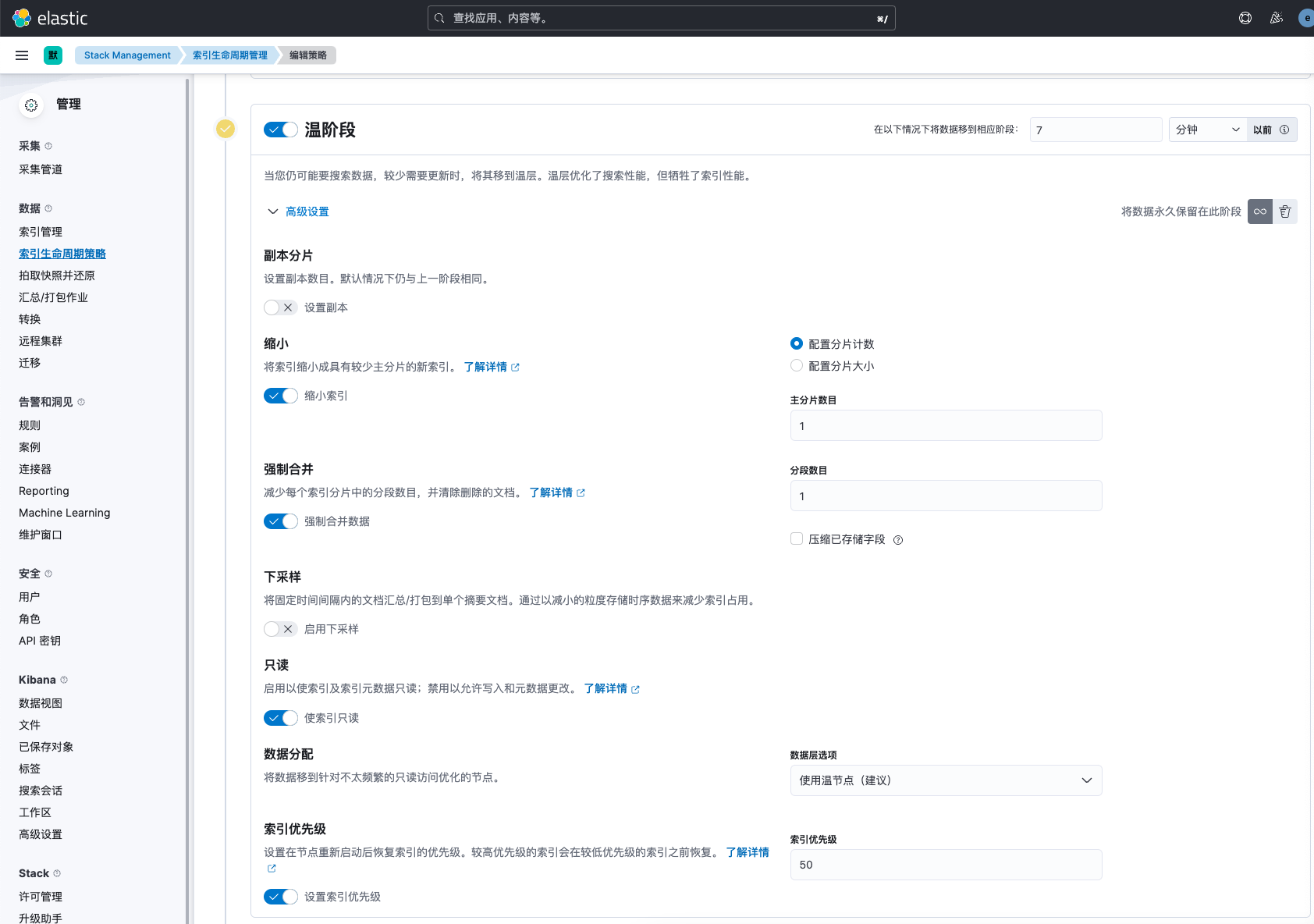Click the infinity keep-data-forever icon
Image resolution: width=1314 pixels, height=924 pixels.
(x=1260, y=211)
